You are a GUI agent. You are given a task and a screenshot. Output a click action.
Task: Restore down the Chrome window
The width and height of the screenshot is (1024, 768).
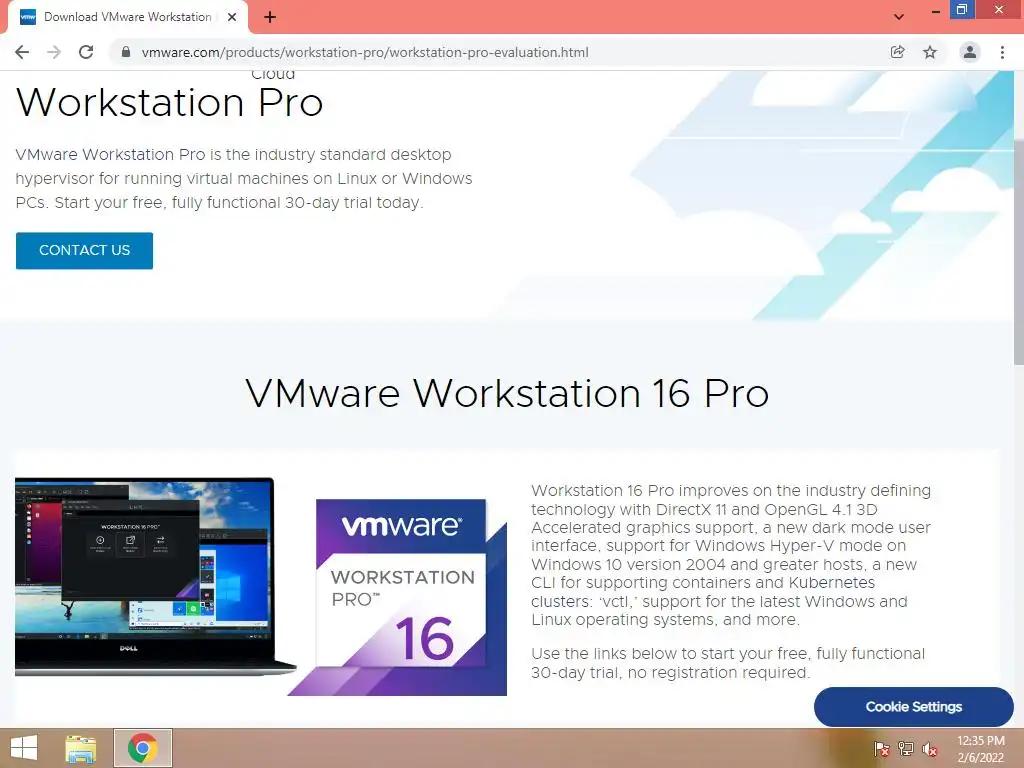pyautogui.click(x=961, y=10)
